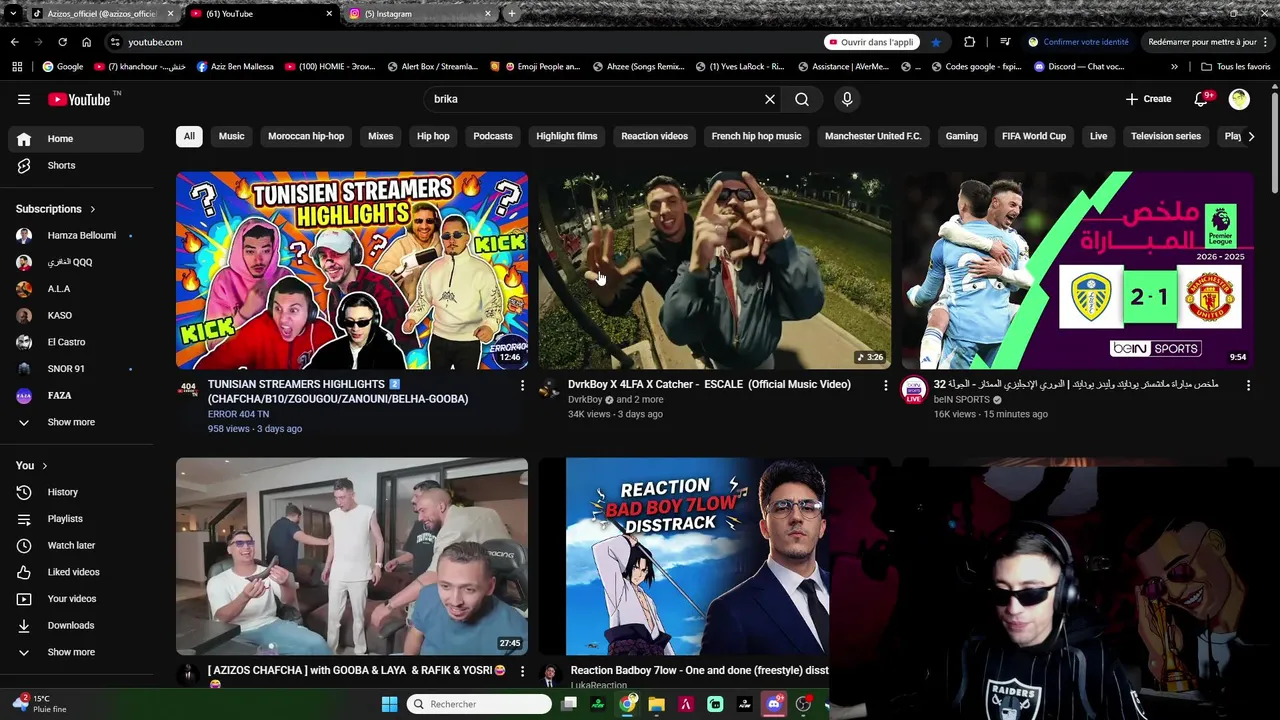Open KASO channel subscription
This screenshot has height=720, width=1280.
tap(76, 315)
